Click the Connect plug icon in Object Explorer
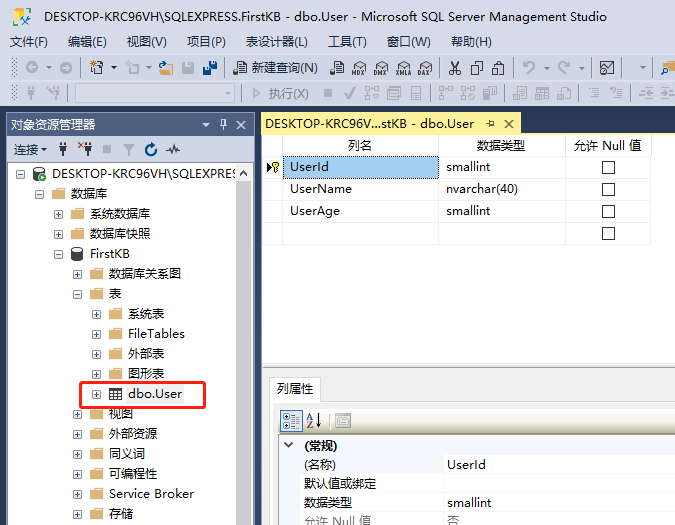675x525 pixels. tap(63, 149)
